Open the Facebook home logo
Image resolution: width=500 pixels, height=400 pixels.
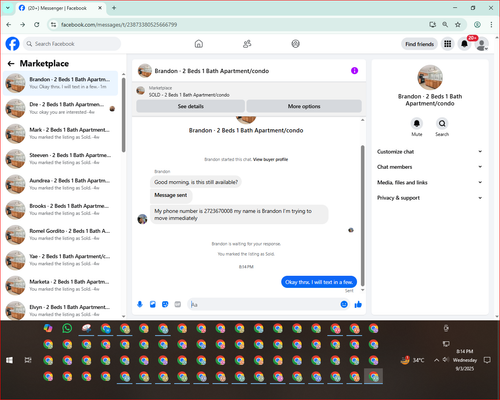(x=13, y=44)
